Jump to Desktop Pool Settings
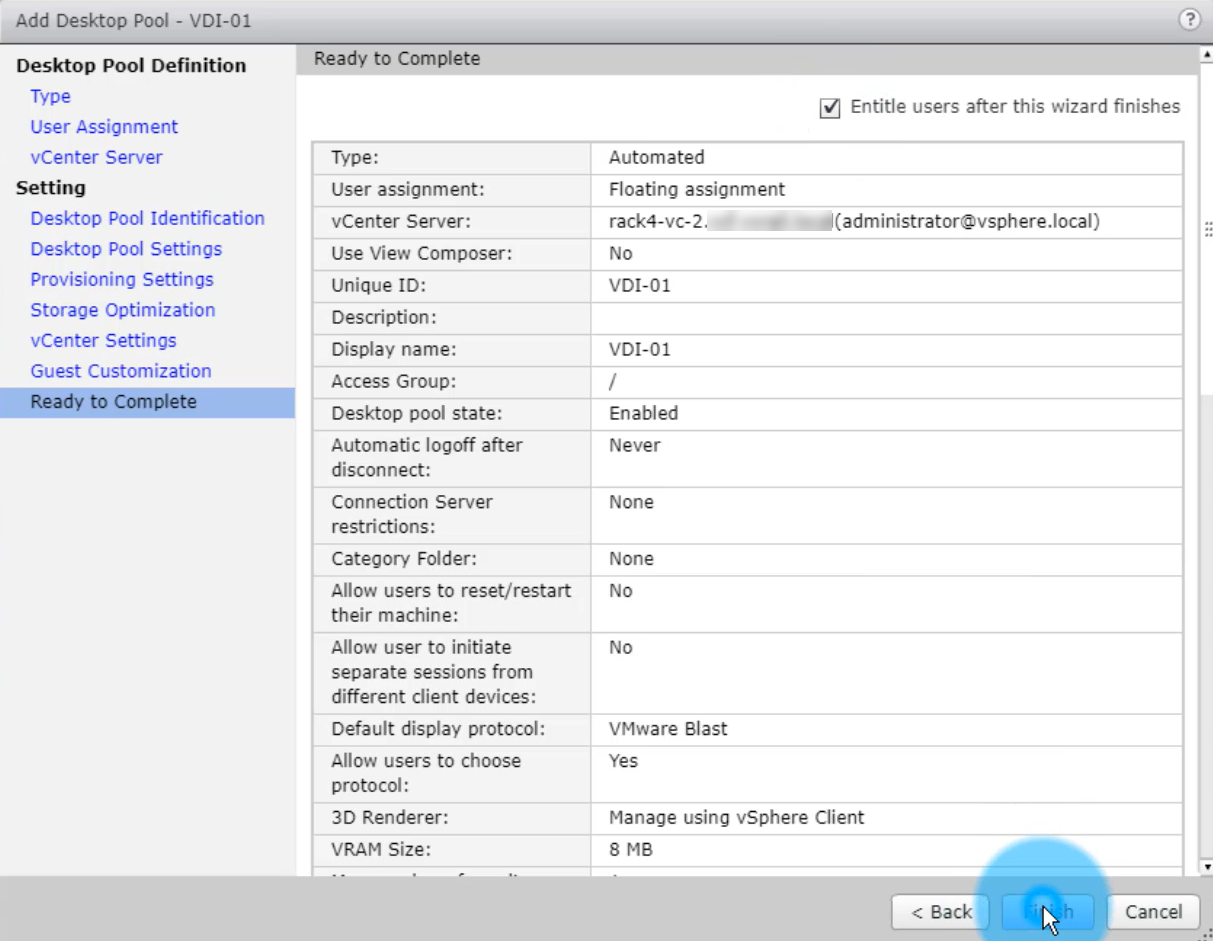 126,249
